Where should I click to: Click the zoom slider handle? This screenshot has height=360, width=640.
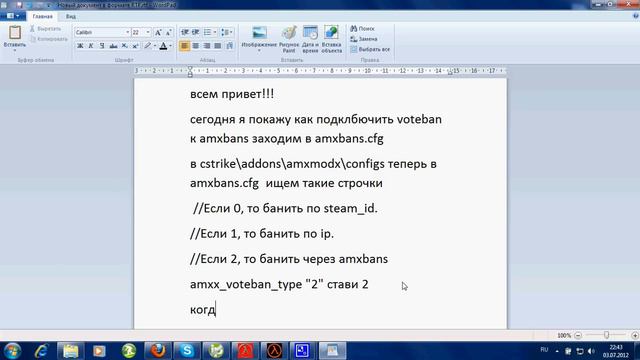pos(607,335)
